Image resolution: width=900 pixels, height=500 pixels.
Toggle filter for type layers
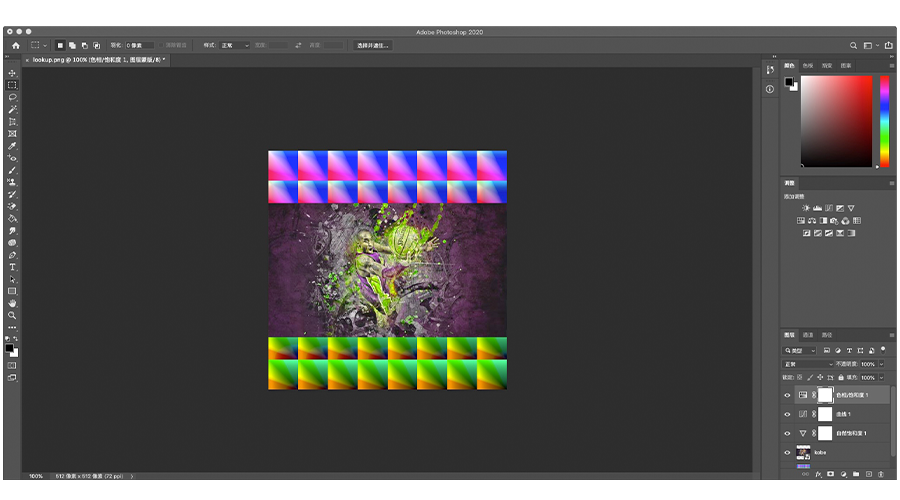tap(849, 350)
